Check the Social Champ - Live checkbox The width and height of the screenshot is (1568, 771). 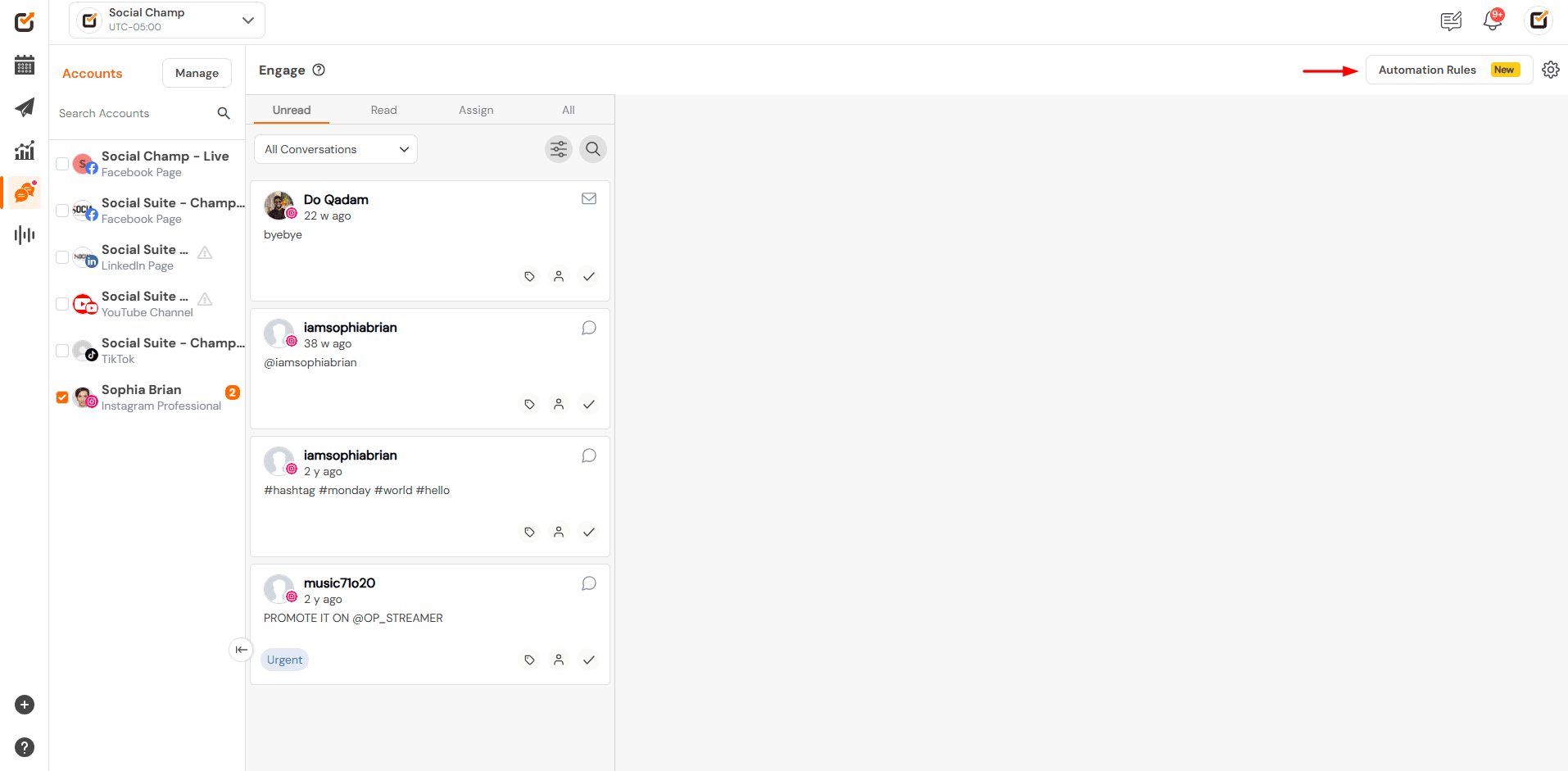[x=62, y=164]
